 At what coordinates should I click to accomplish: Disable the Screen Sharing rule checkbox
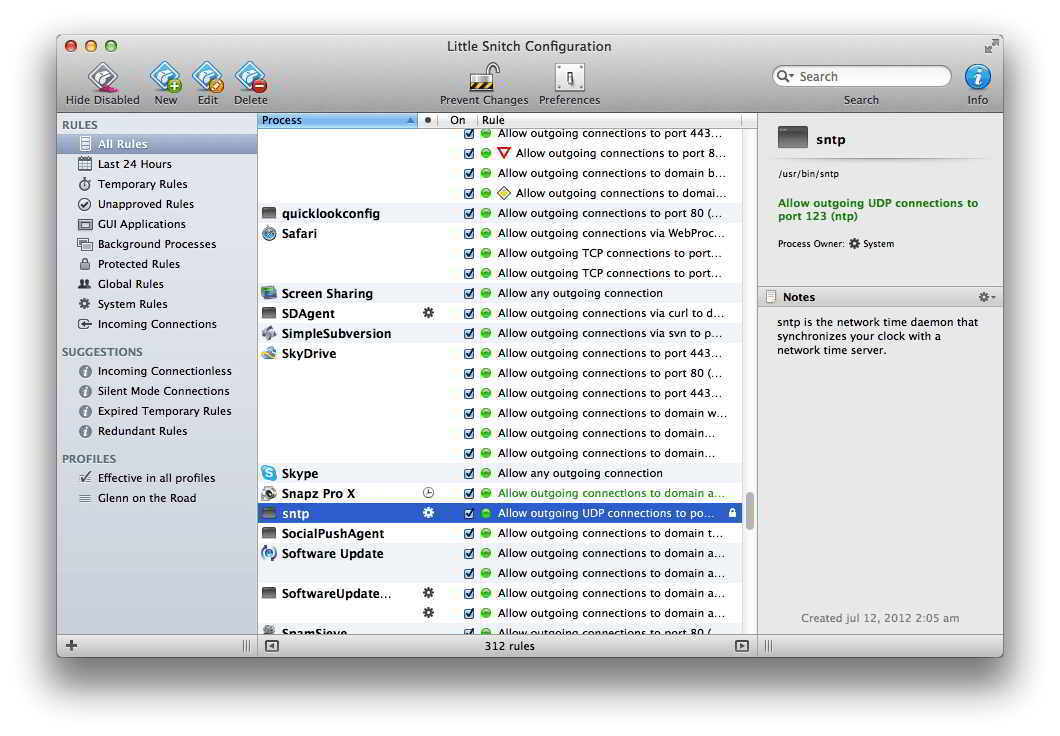tap(469, 293)
